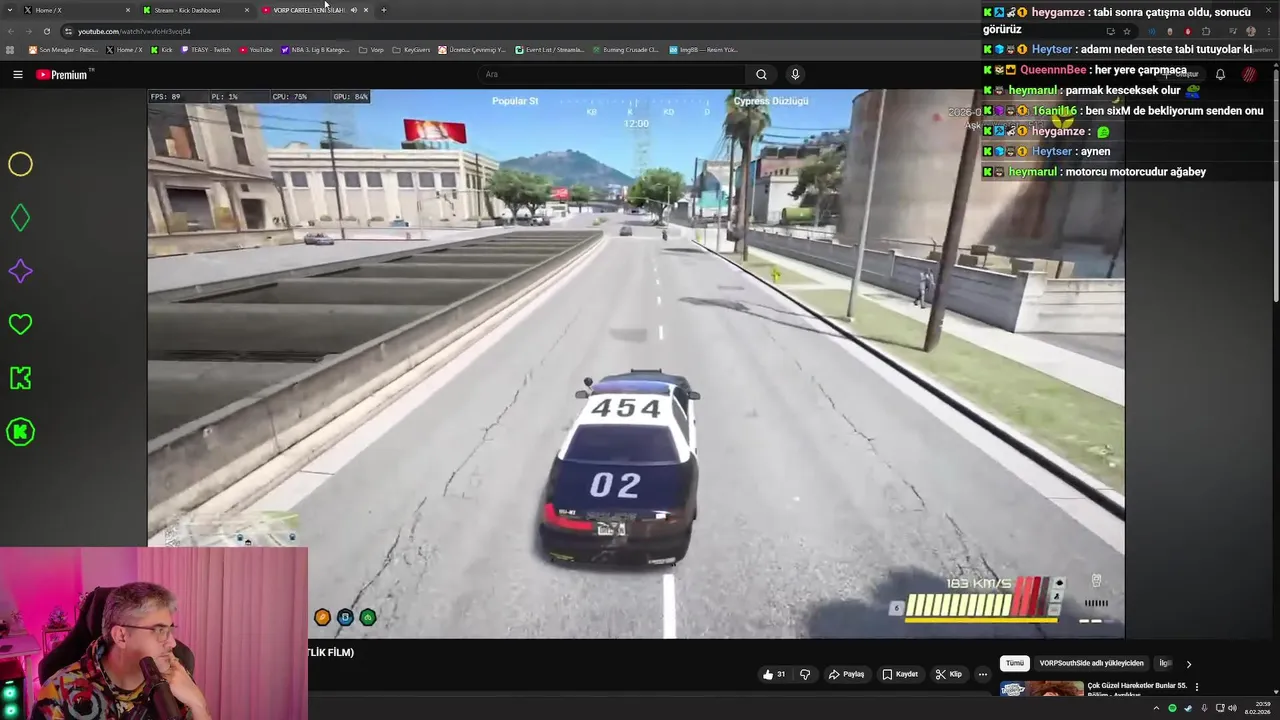The width and height of the screenshot is (1280, 720).
Task: Open Çok Güzel Hareketler Bunlar 55 thumbnail
Action: pyautogui.click(x=1041, y=688)
